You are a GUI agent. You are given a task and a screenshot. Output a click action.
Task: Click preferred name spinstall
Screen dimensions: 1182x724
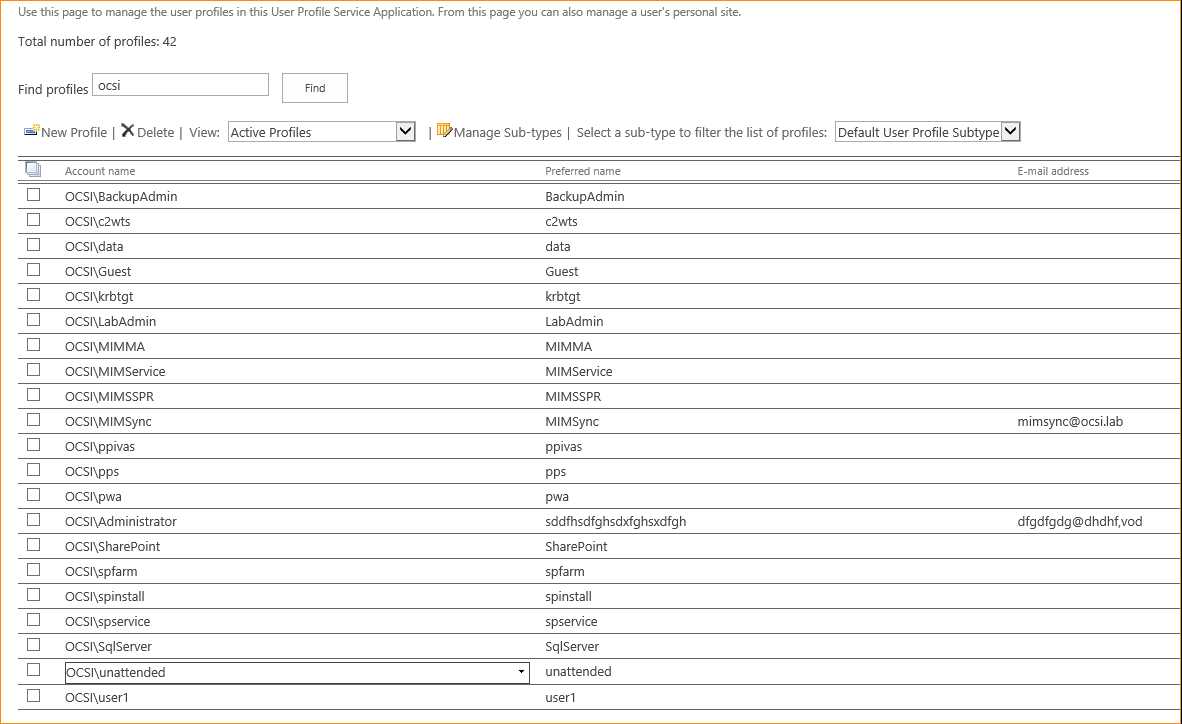(x=568, y=597)
